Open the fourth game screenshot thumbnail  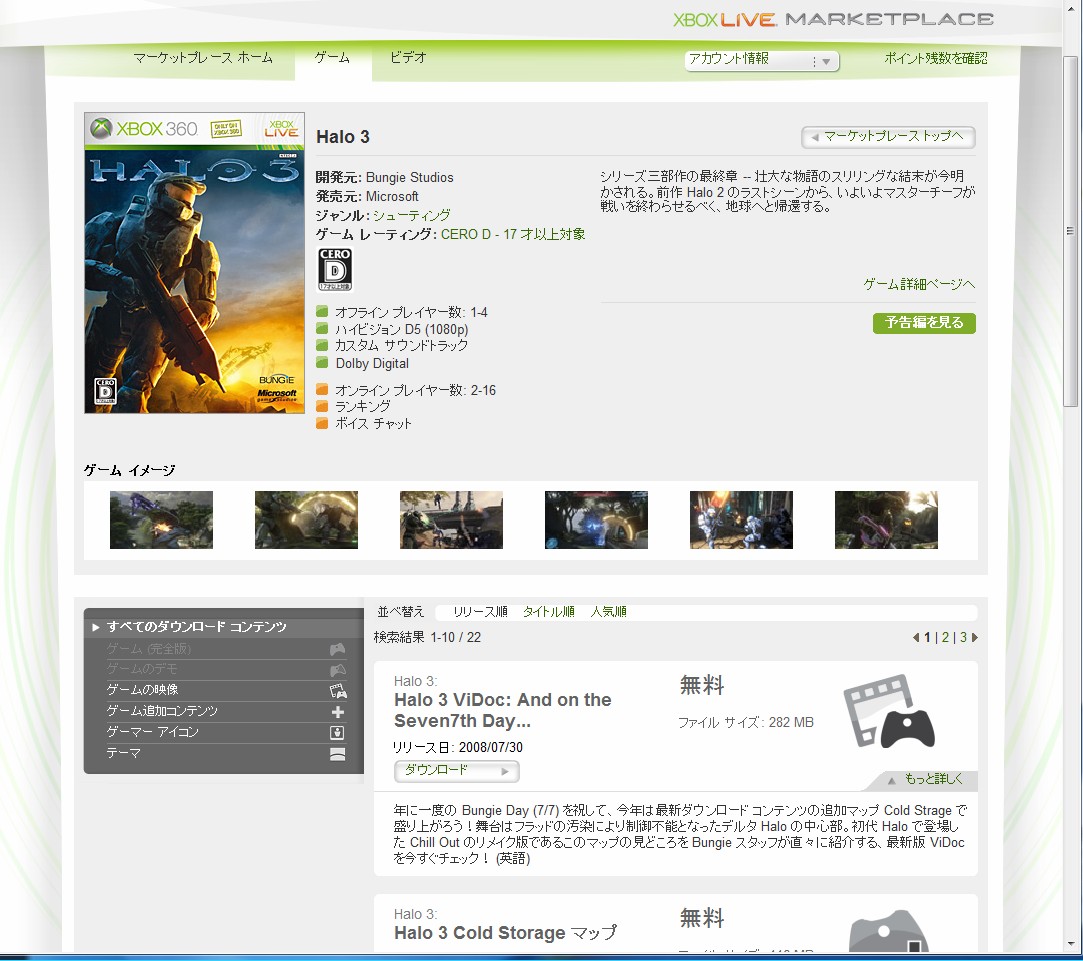click(597, 520)
